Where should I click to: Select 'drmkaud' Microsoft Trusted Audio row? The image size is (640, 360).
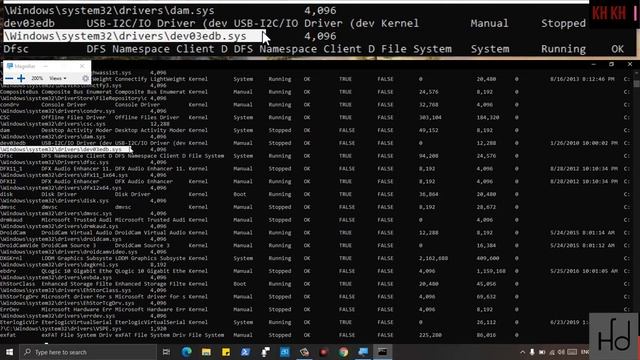[314, 220]
